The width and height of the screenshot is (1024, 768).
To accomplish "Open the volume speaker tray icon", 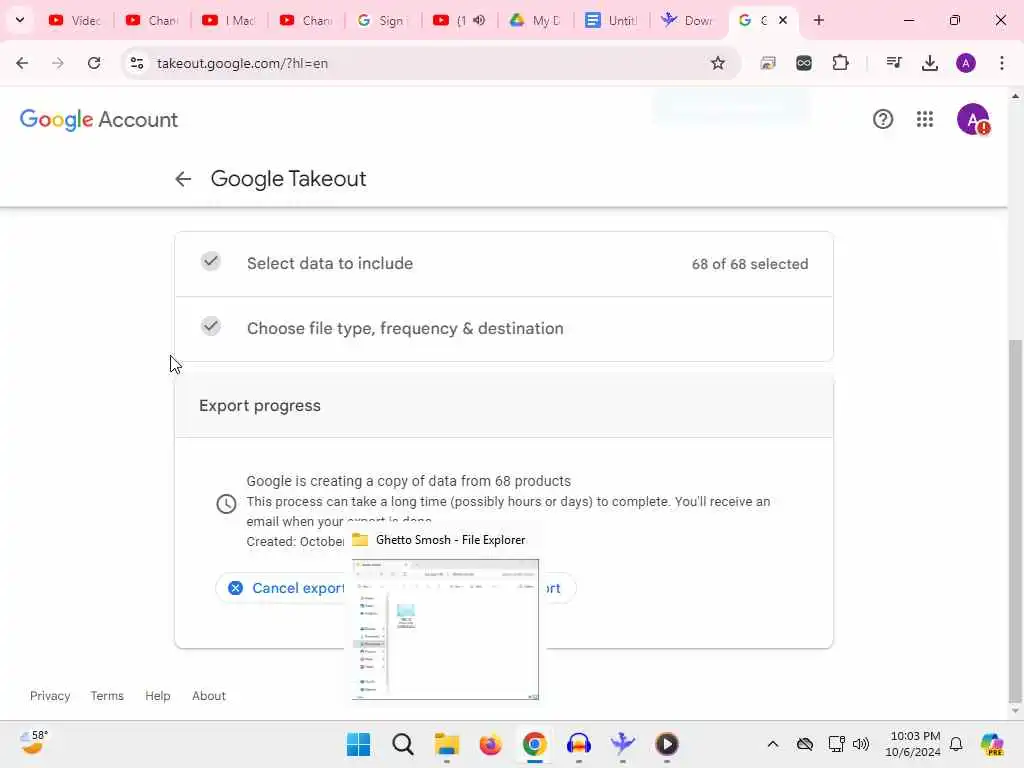I will point(861,744).
